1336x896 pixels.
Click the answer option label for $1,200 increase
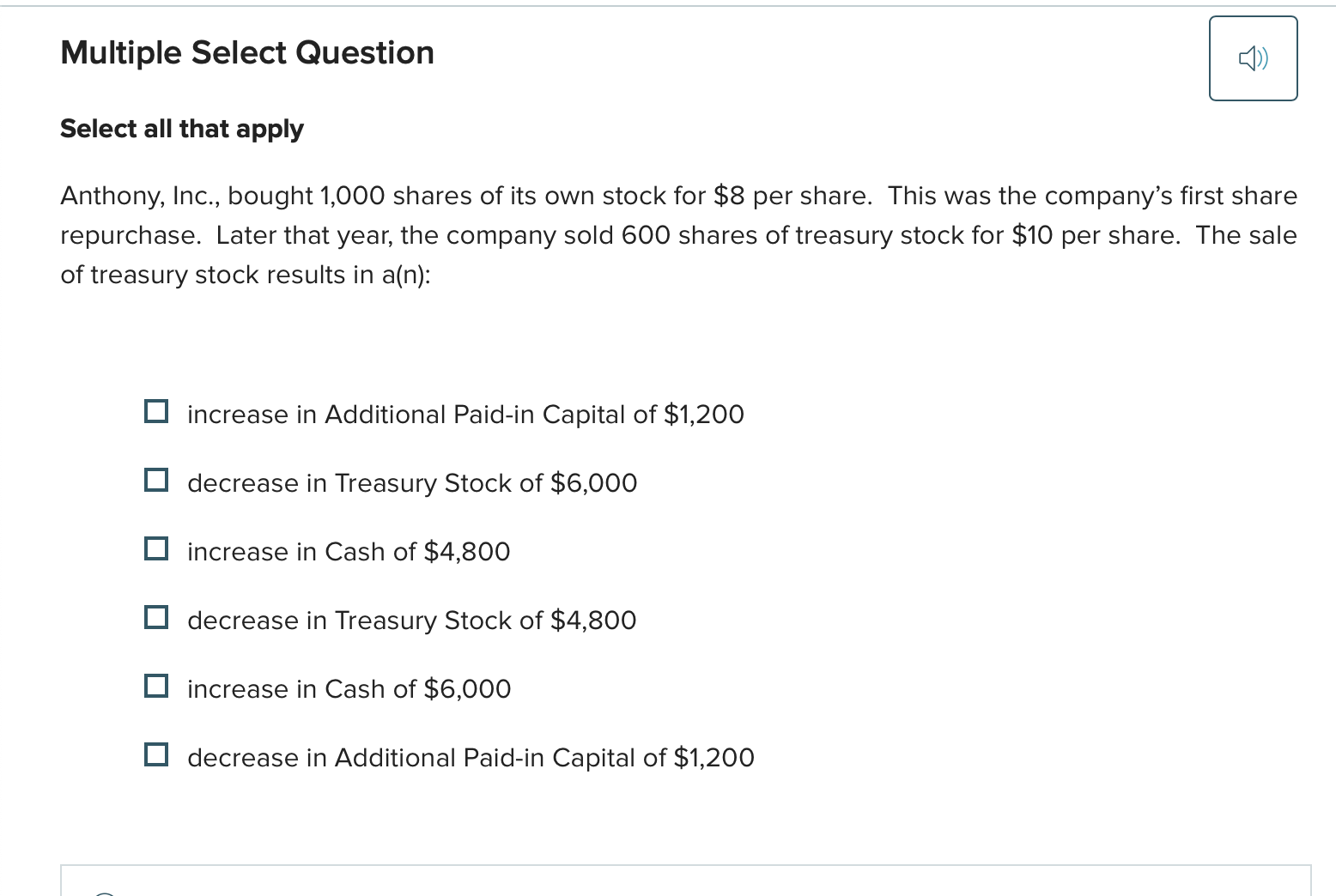465,414
